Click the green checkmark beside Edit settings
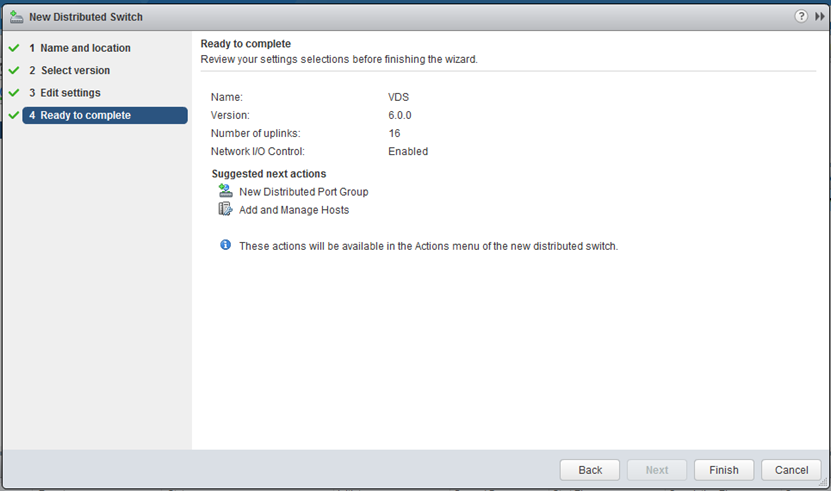Viewport: 831px width, 491px height. (14, 92)
